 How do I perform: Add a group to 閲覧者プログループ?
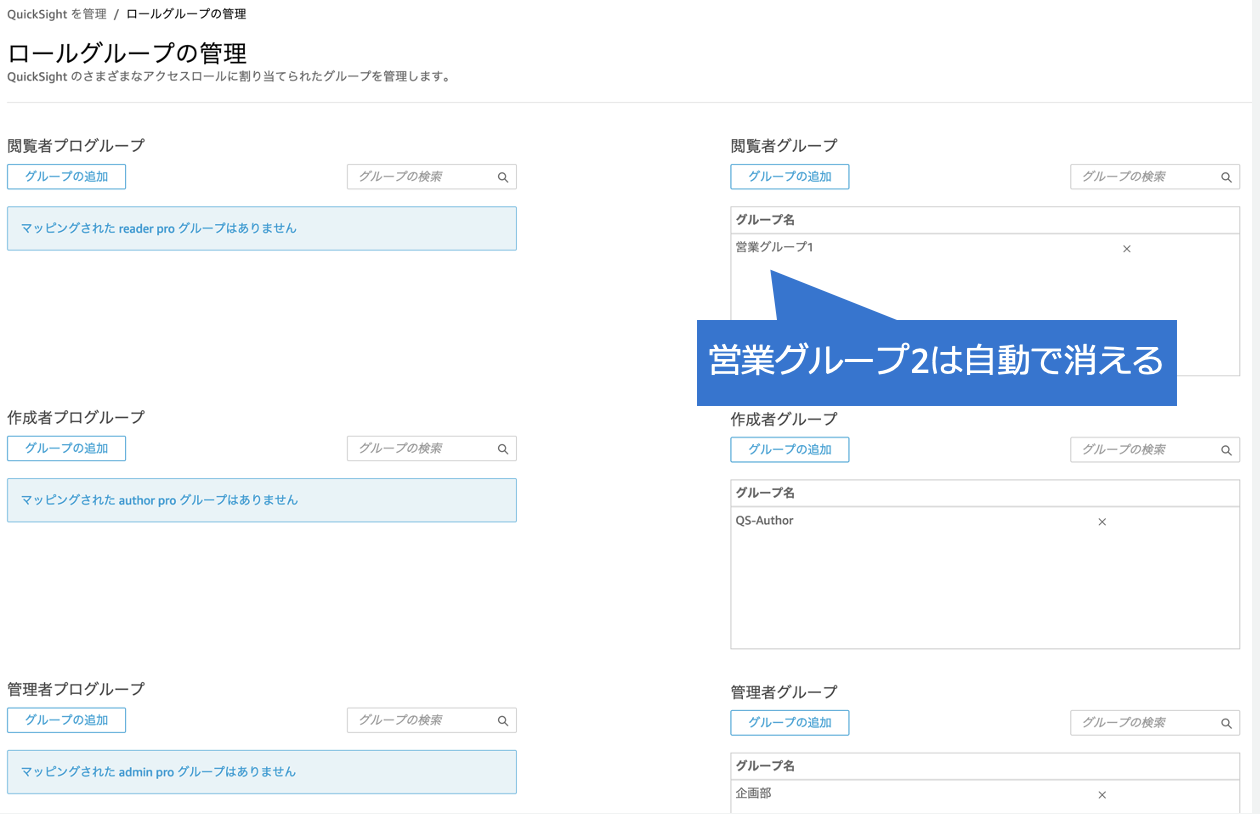(x=66, y=177)
